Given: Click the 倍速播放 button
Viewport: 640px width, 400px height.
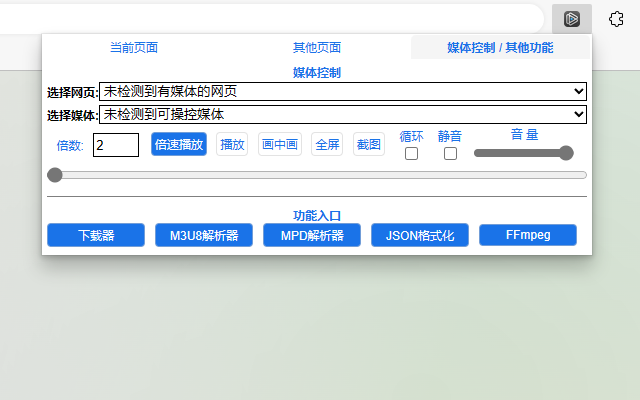Looking at the screenshot, I should pos(179,144).
